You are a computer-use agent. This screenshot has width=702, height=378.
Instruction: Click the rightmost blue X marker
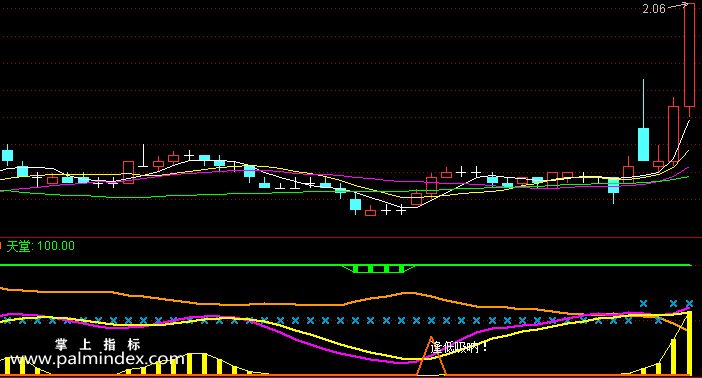[x=689, y=304]
